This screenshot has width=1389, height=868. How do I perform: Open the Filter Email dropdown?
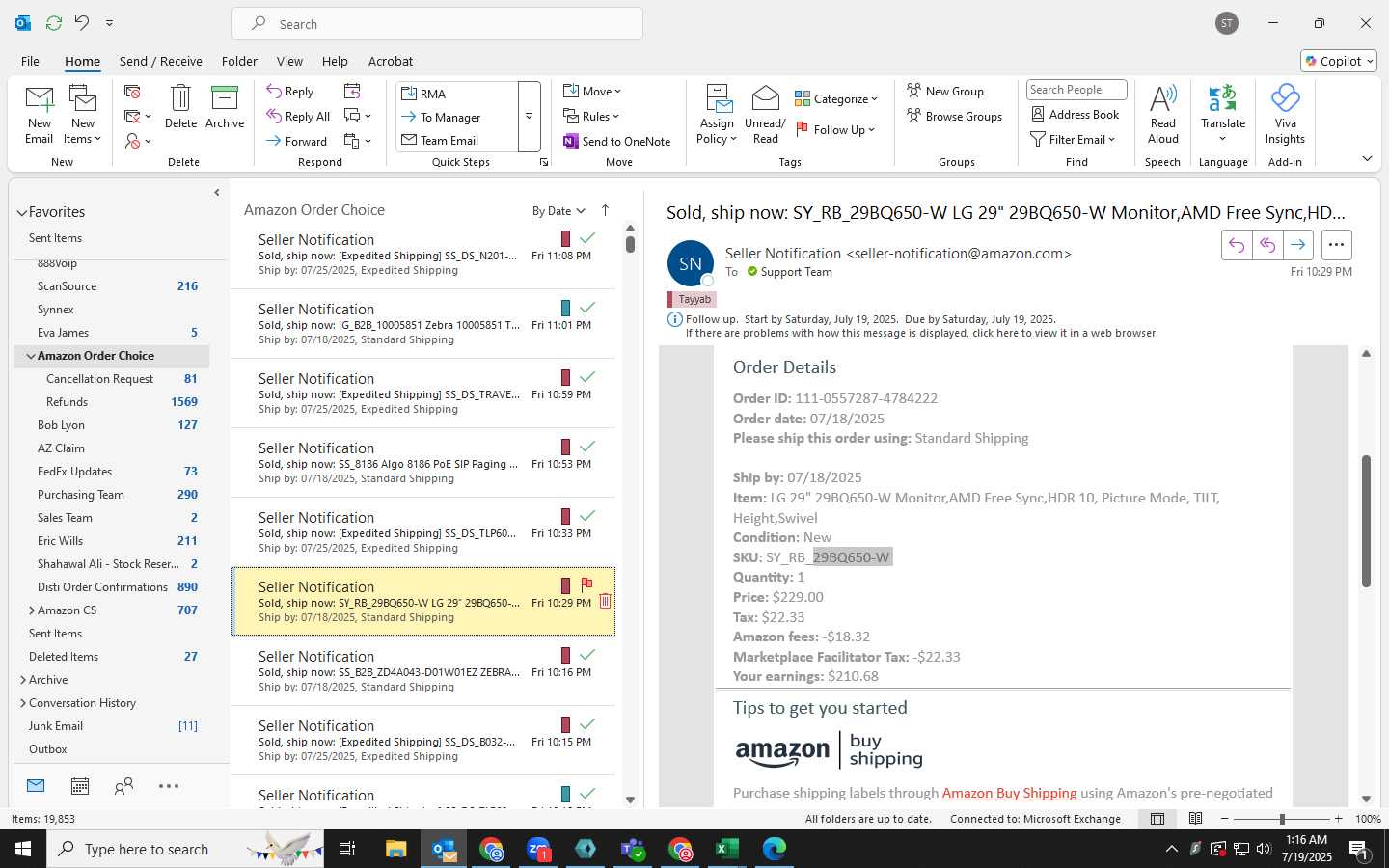click(1073, 139)
